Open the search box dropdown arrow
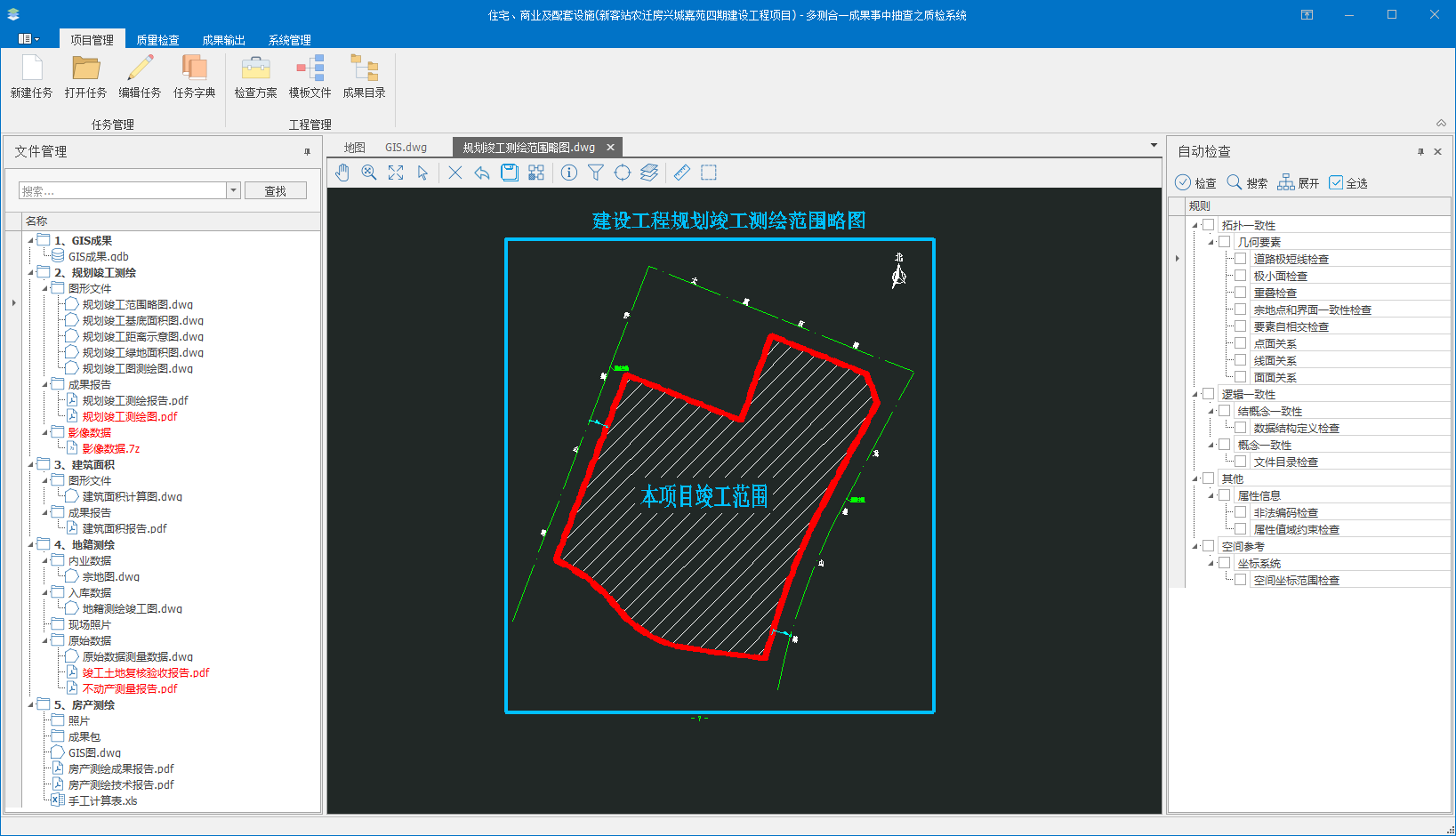This screenshot has width=1456, height=836. click(x=233, y=190)
